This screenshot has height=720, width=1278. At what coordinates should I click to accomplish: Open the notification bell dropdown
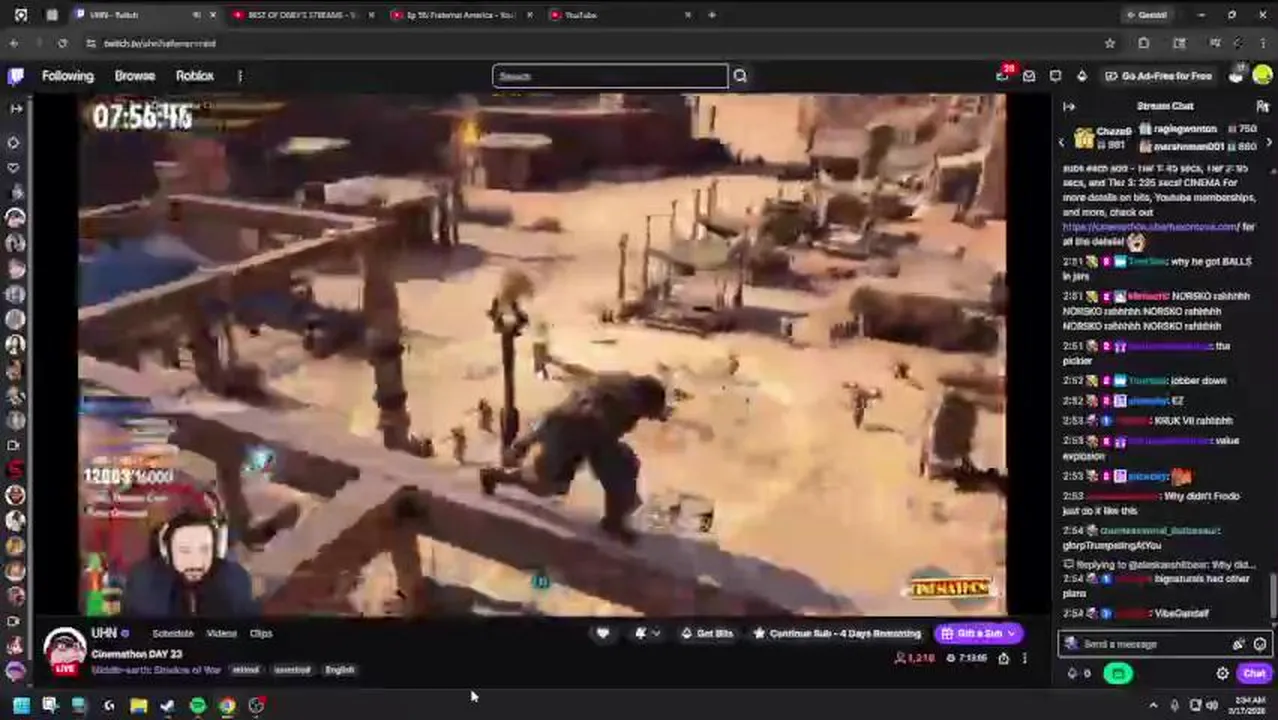(647, 633)
